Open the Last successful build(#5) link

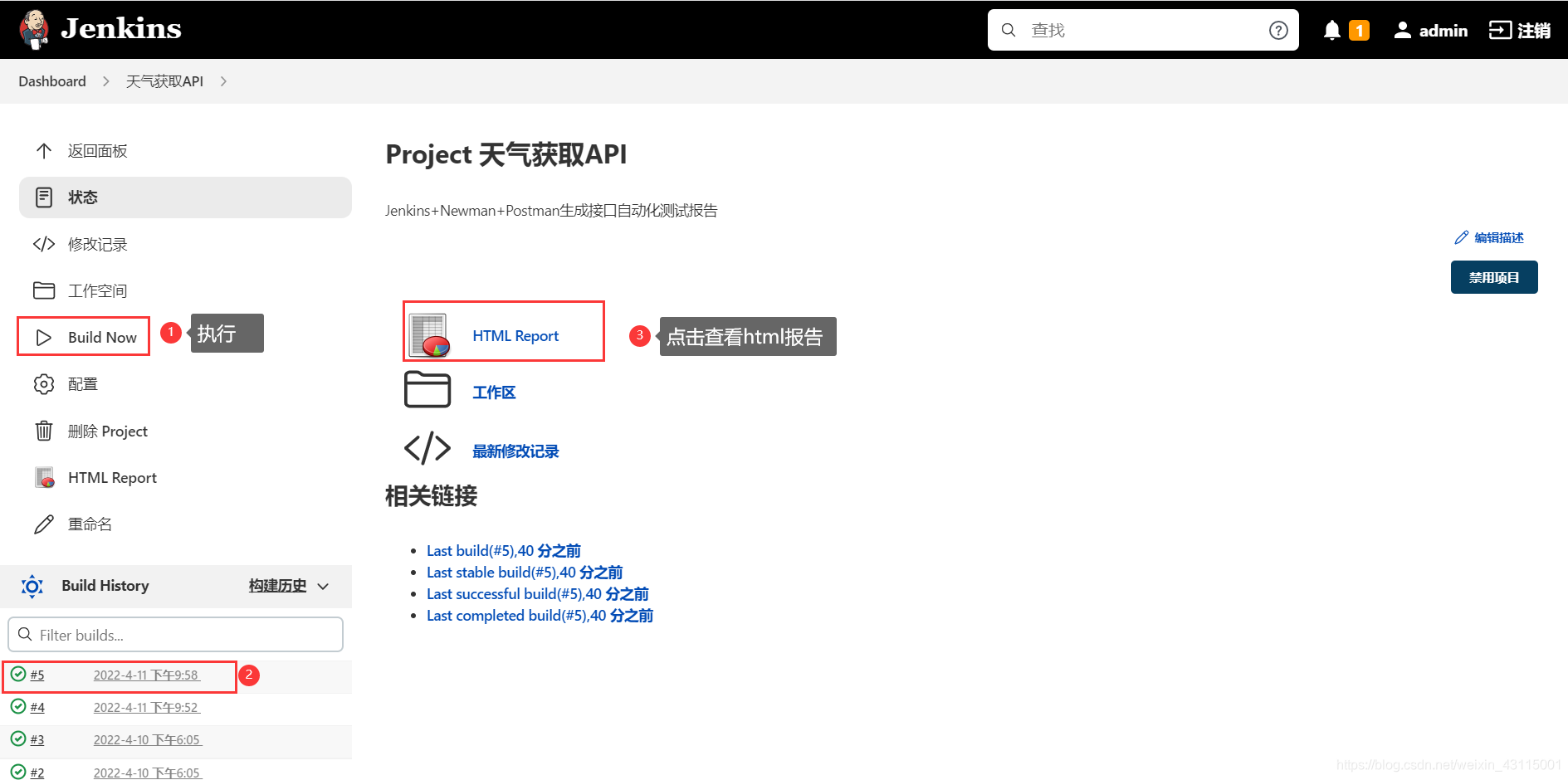(538, 594)
